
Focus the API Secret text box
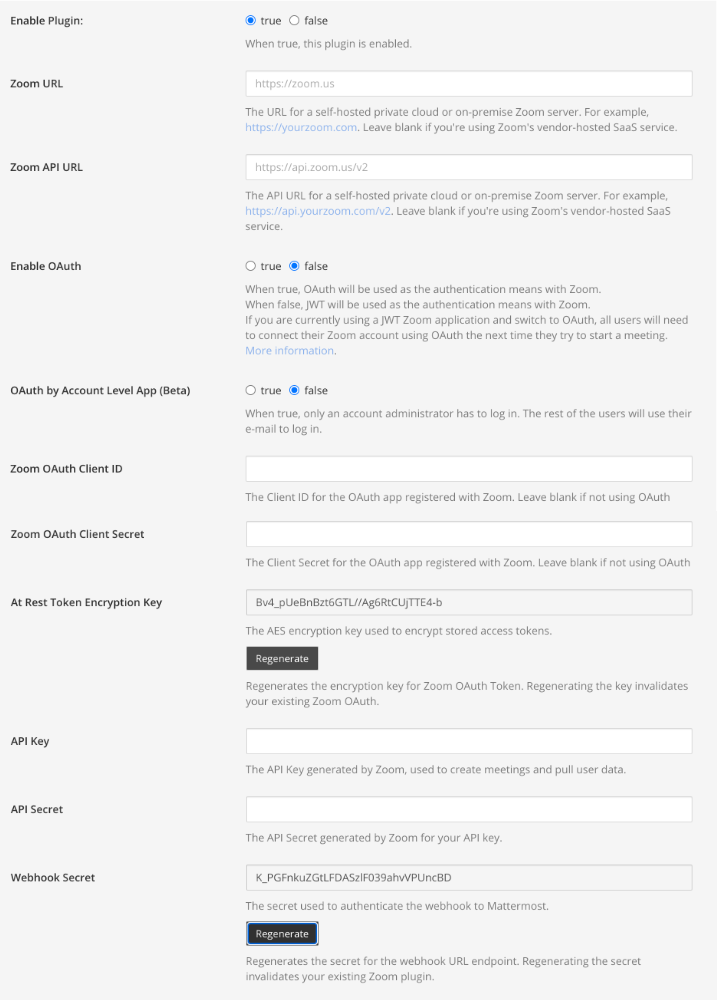468,809
